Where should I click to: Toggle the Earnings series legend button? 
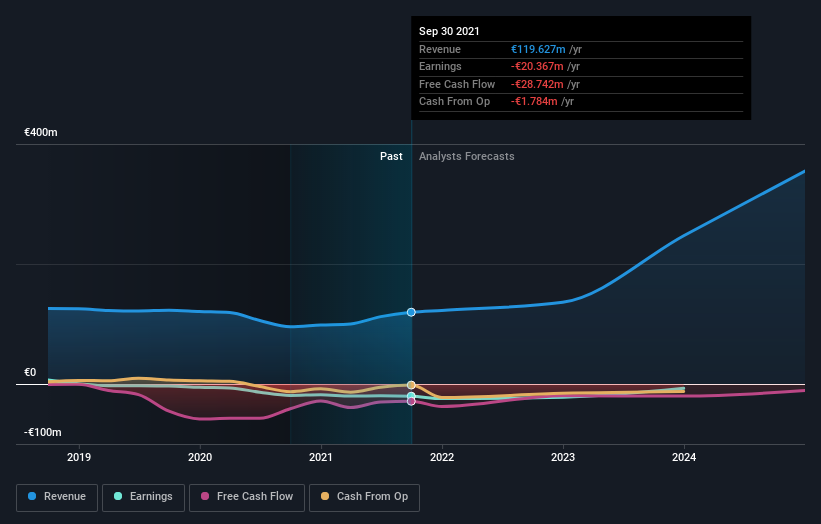pyautogui.click(x=143, y=497)
